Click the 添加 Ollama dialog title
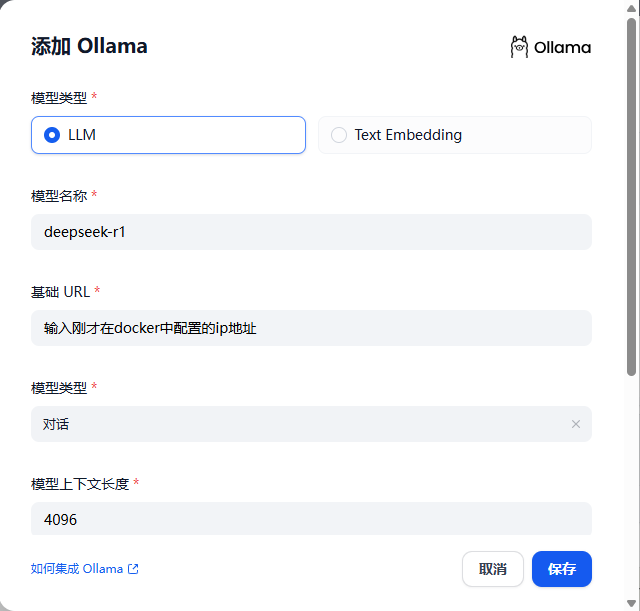640x611 pixels. (89, 46)
